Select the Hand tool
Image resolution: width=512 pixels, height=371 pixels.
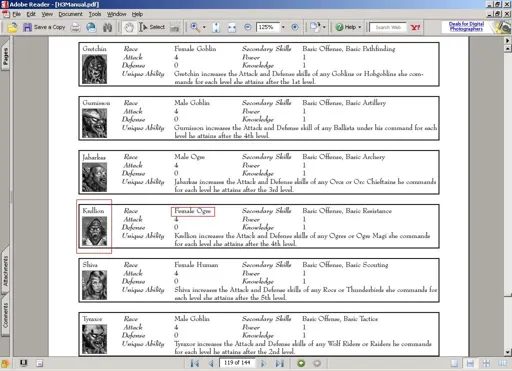tap(129, 27)
